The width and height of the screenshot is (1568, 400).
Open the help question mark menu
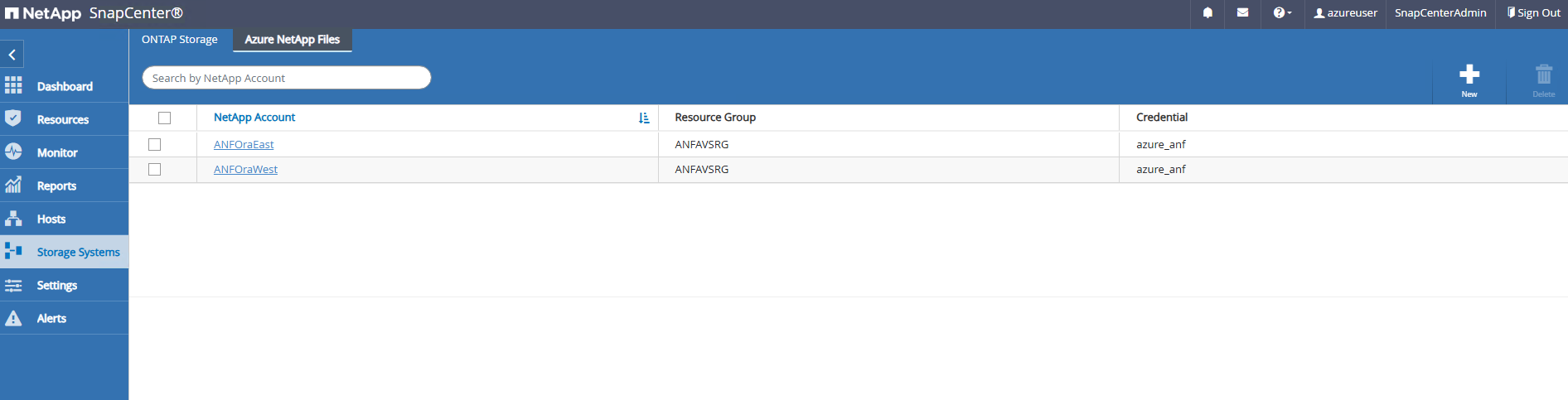[x=1282, y=12]
